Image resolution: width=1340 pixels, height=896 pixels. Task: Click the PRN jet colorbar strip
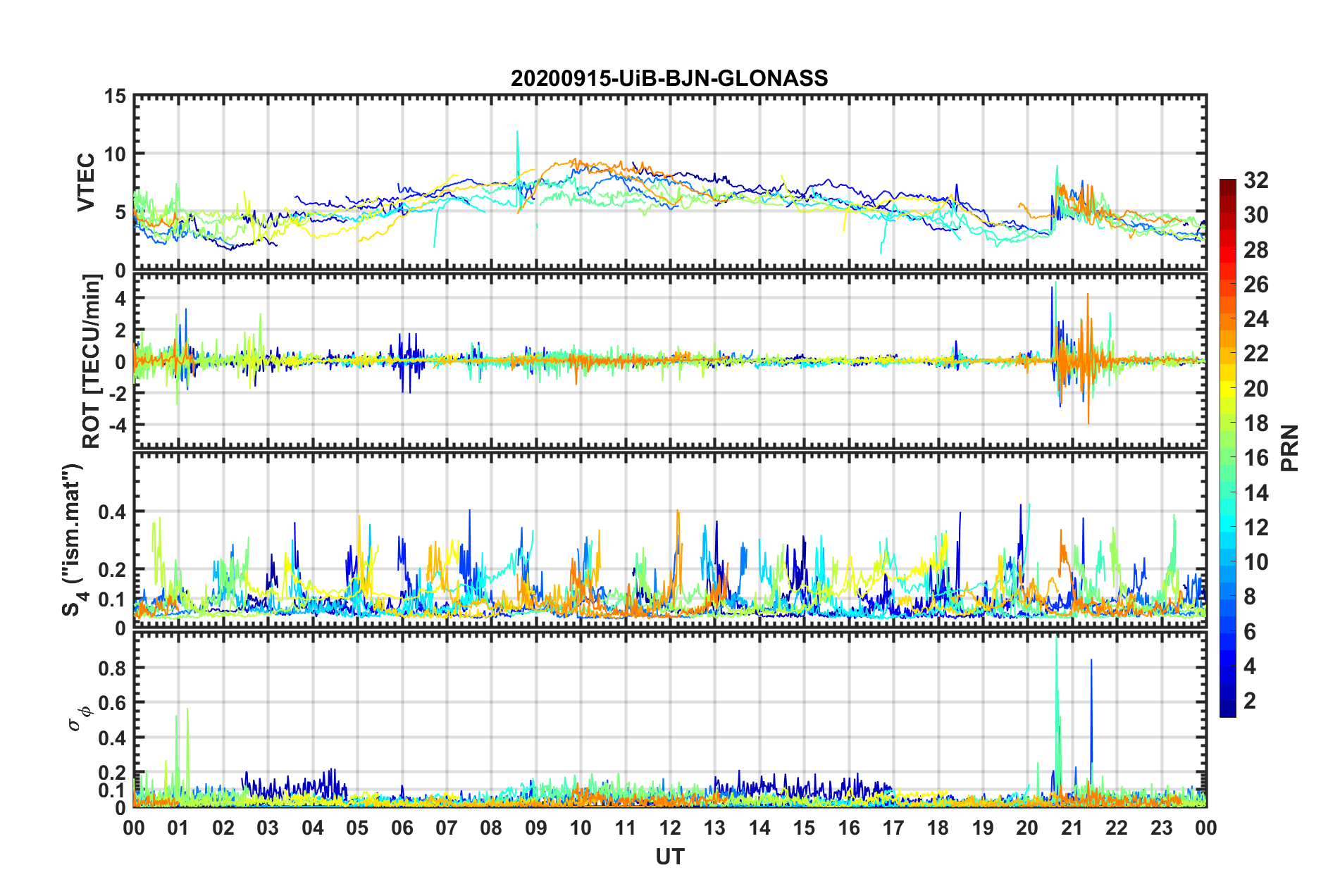coord(1228,448)
